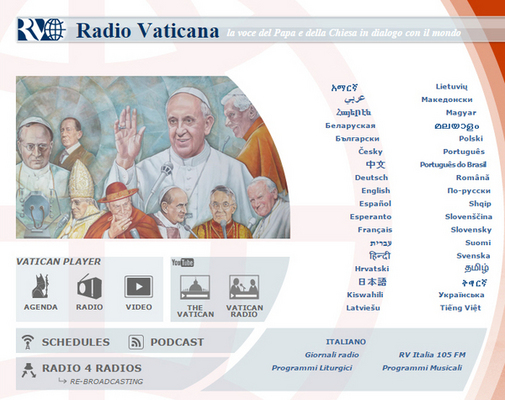Screen dimensions: 505x400
Task: Select Esperanto language
Action: [x=370, y=217]
